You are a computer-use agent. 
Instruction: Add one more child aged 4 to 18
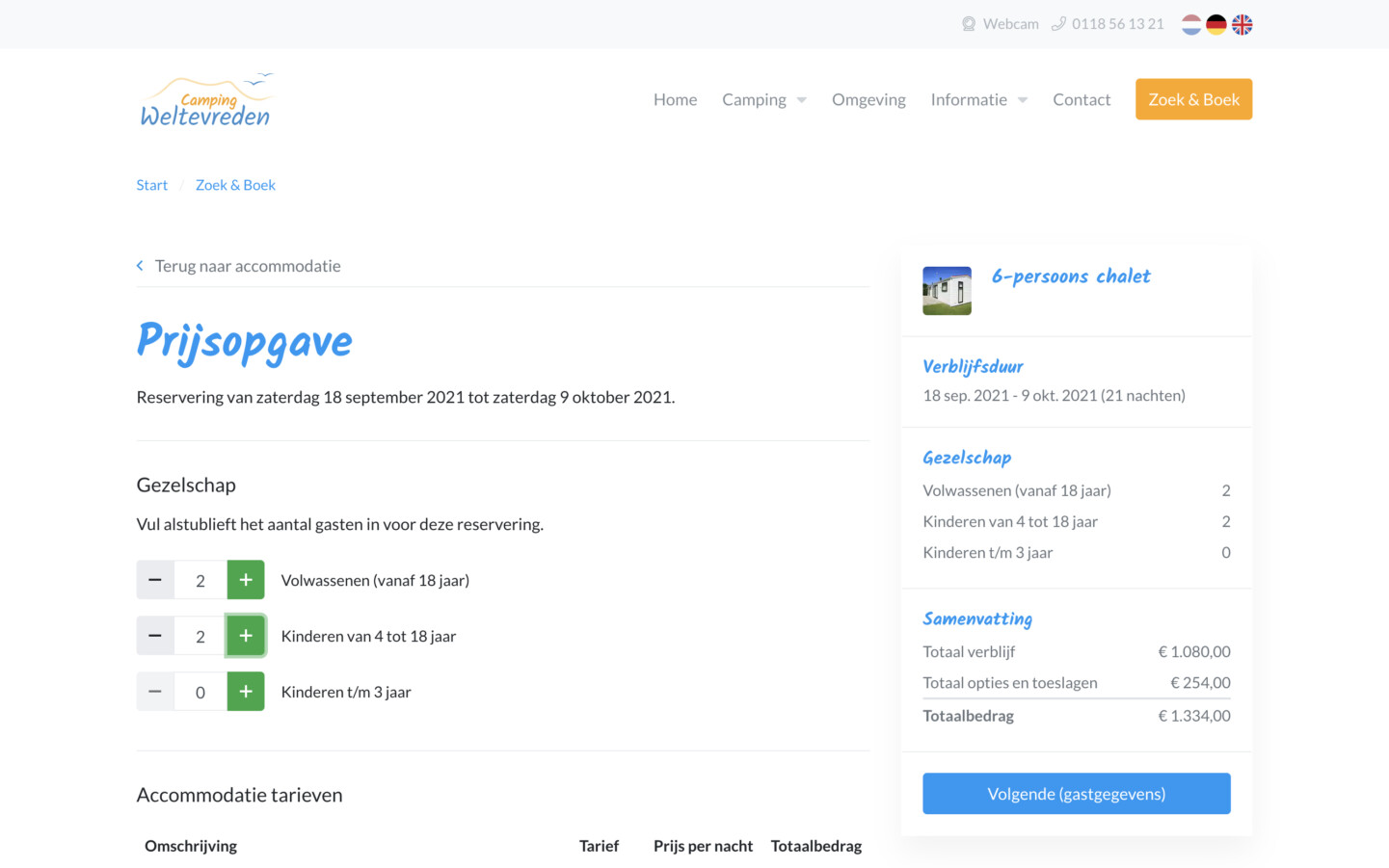tap(246, 636)
